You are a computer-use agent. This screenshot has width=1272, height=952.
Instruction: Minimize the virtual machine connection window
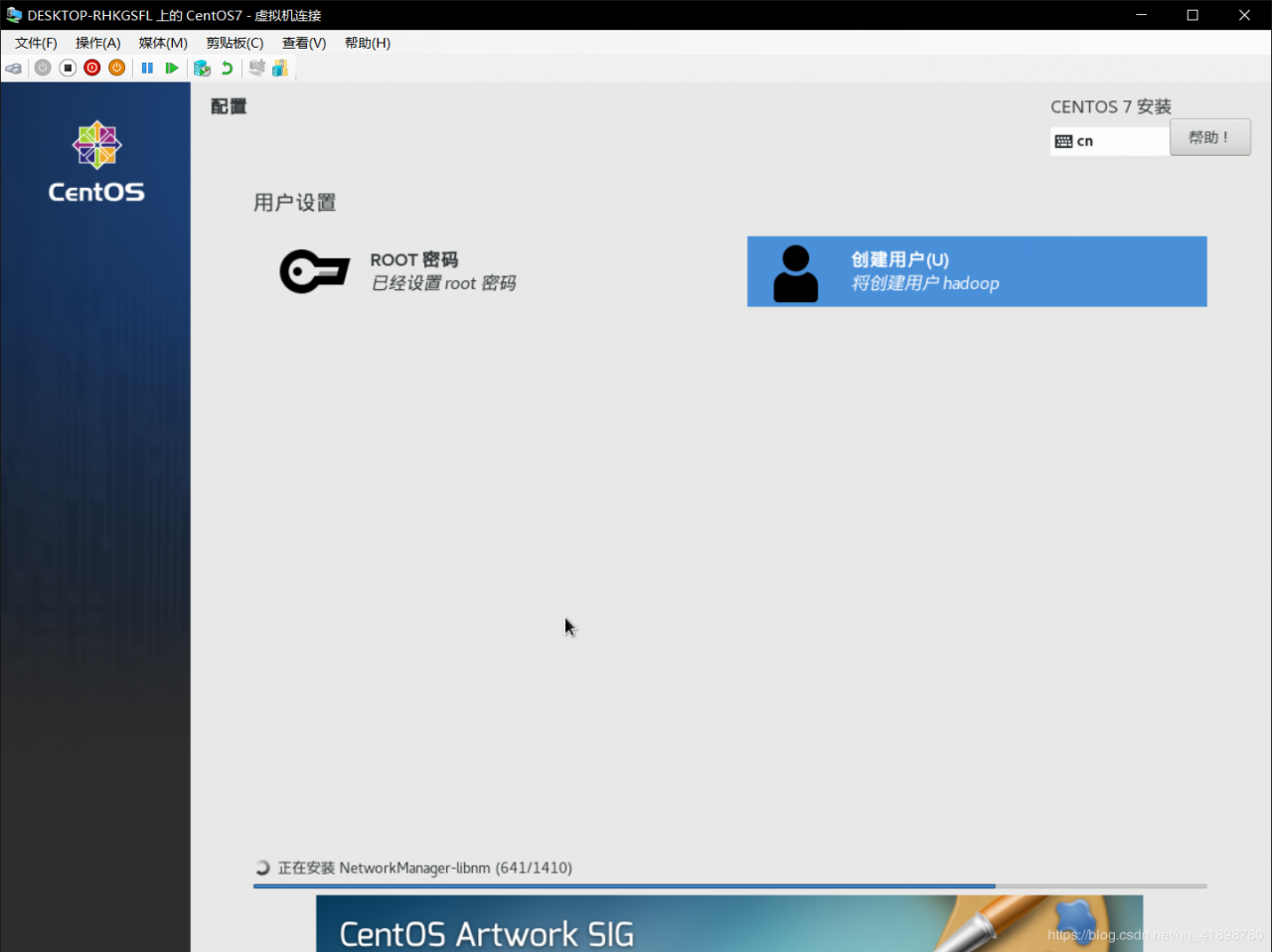[1141, 15]
